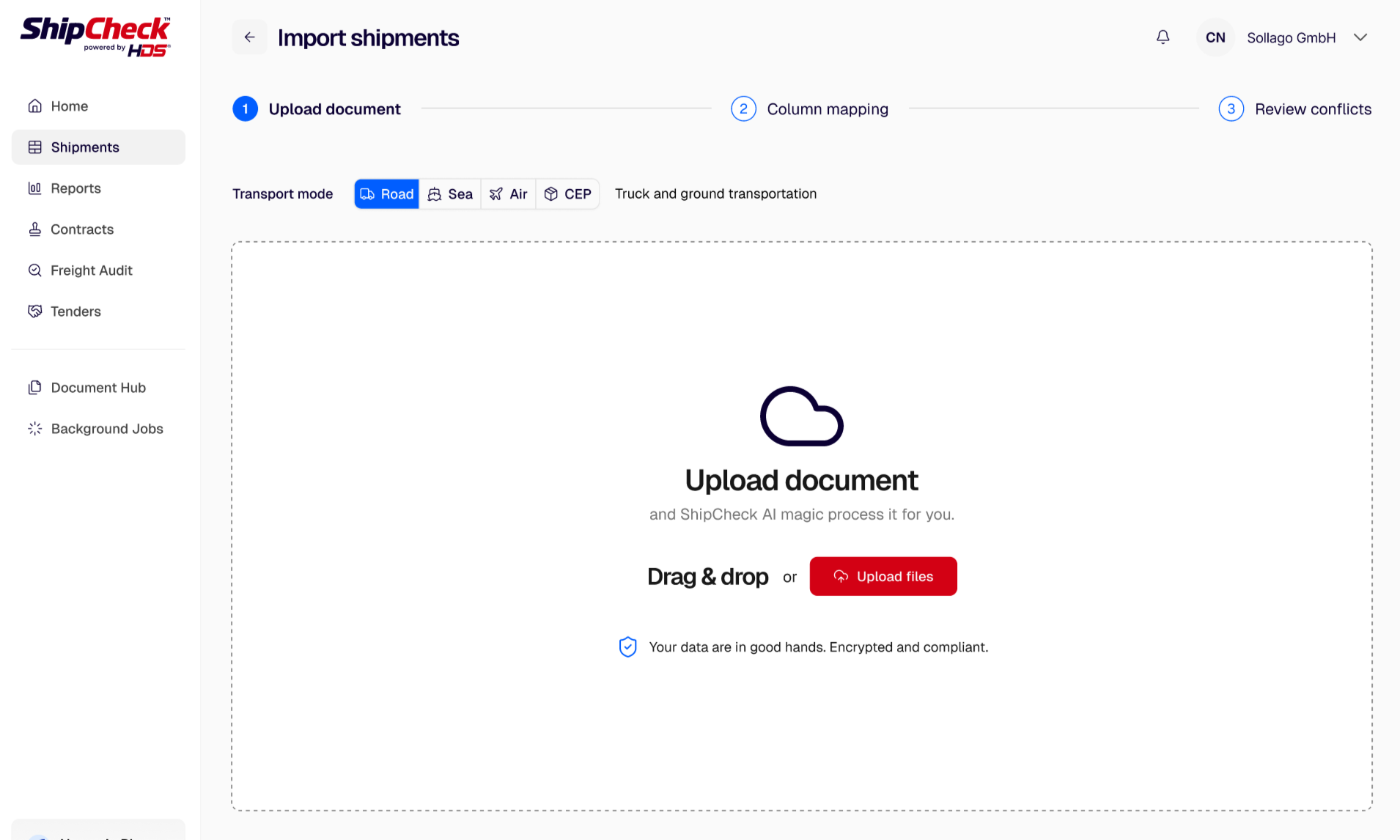Click the 'Transport mode' label
Screen dimensions: 1400x840
[282, 194]
